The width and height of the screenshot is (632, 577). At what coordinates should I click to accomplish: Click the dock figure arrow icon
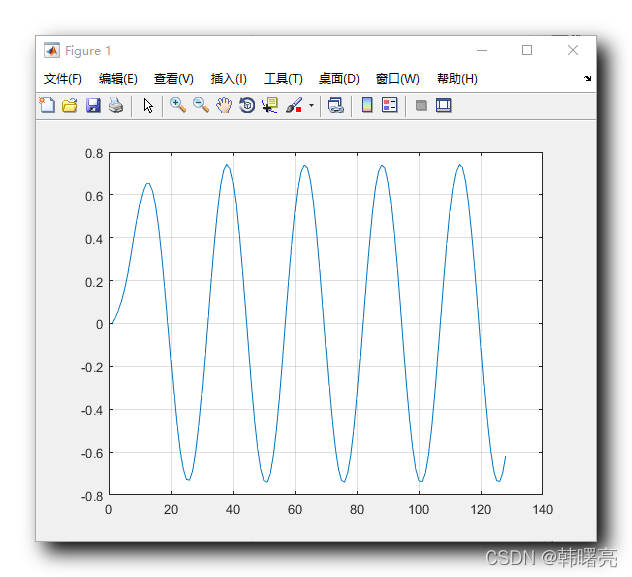click(588, 78)
